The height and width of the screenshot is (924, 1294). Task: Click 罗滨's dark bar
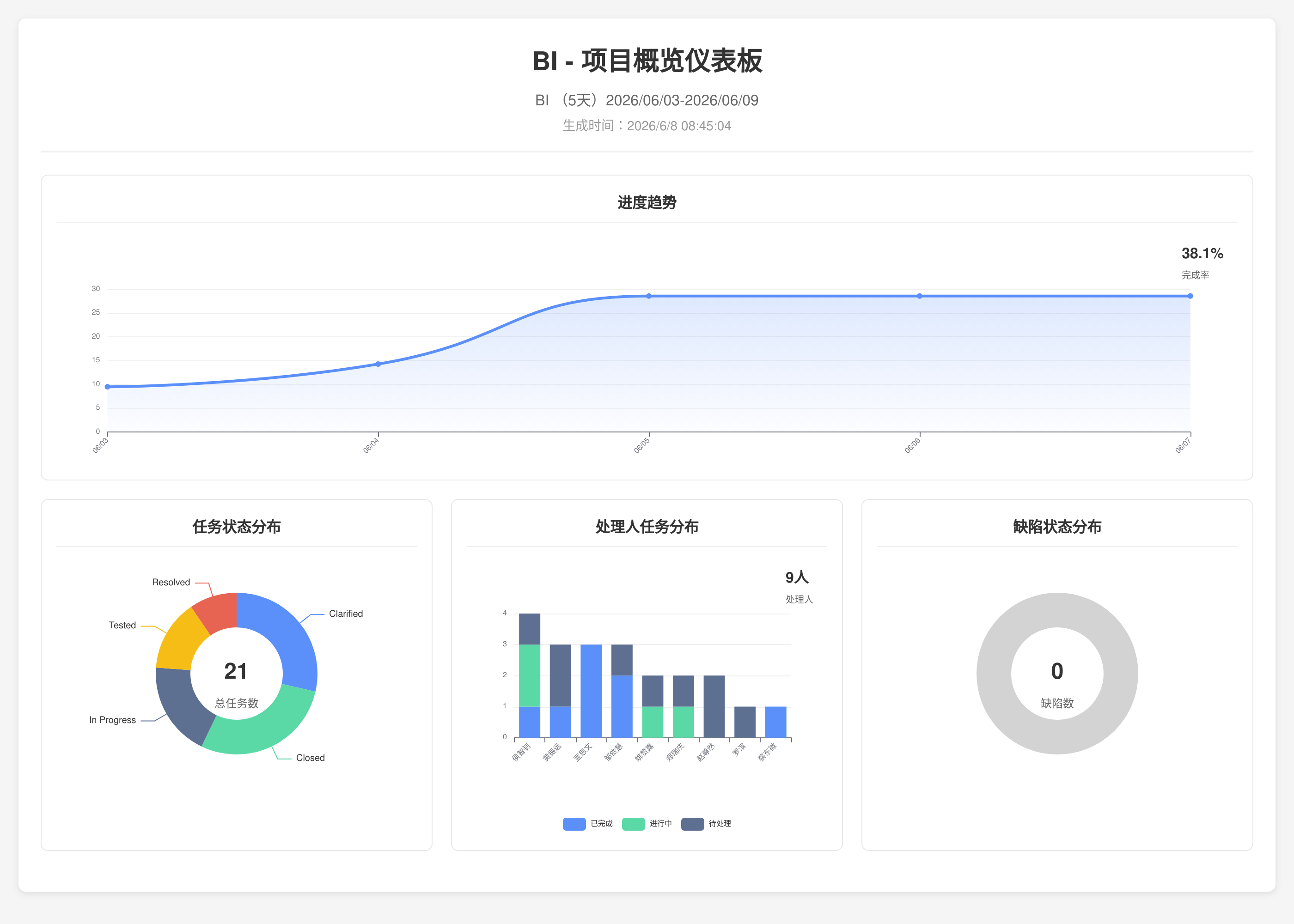[x=745, y=723]
